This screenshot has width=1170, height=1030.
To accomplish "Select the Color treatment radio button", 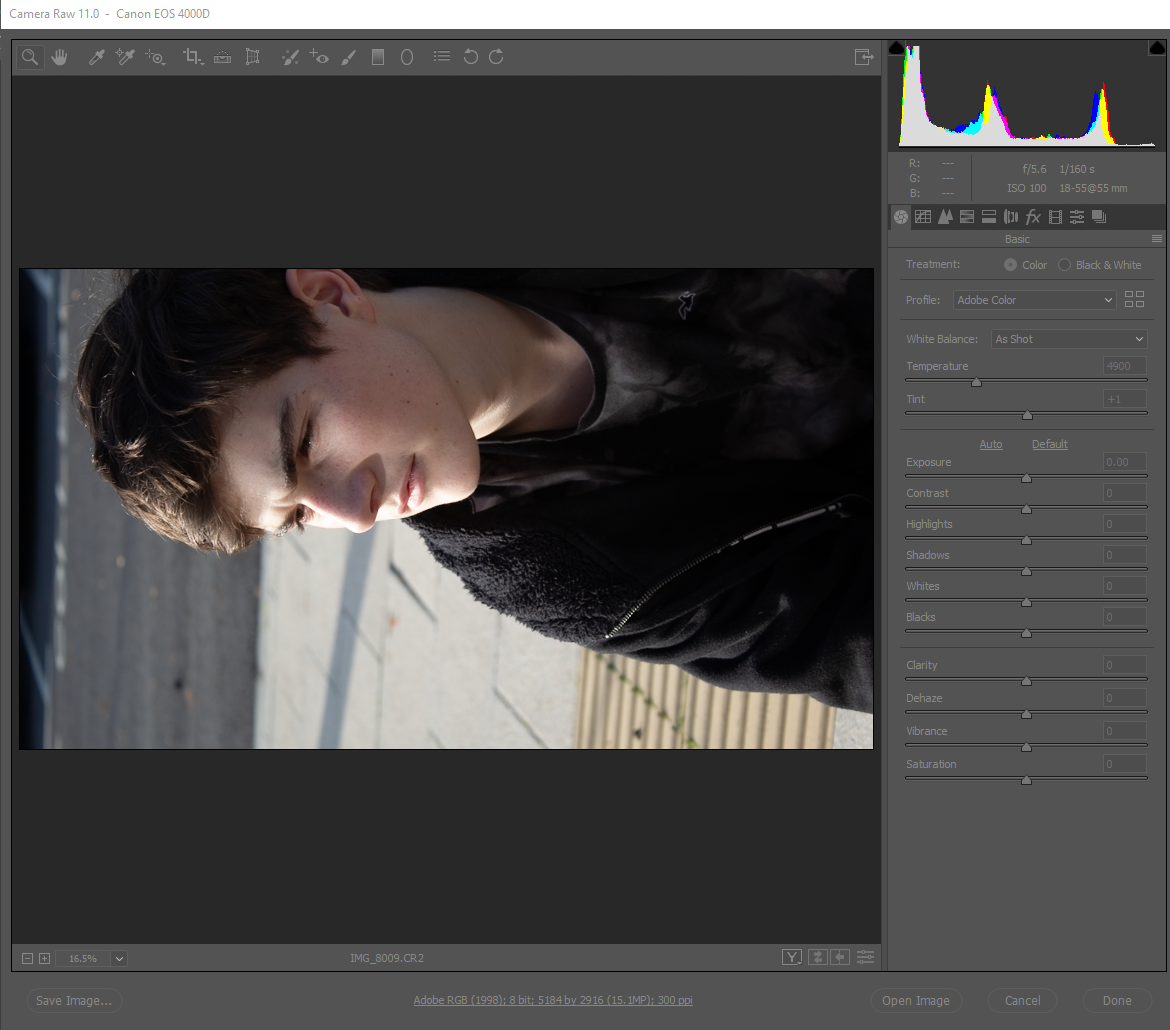I will click(x=1011, y=265).
